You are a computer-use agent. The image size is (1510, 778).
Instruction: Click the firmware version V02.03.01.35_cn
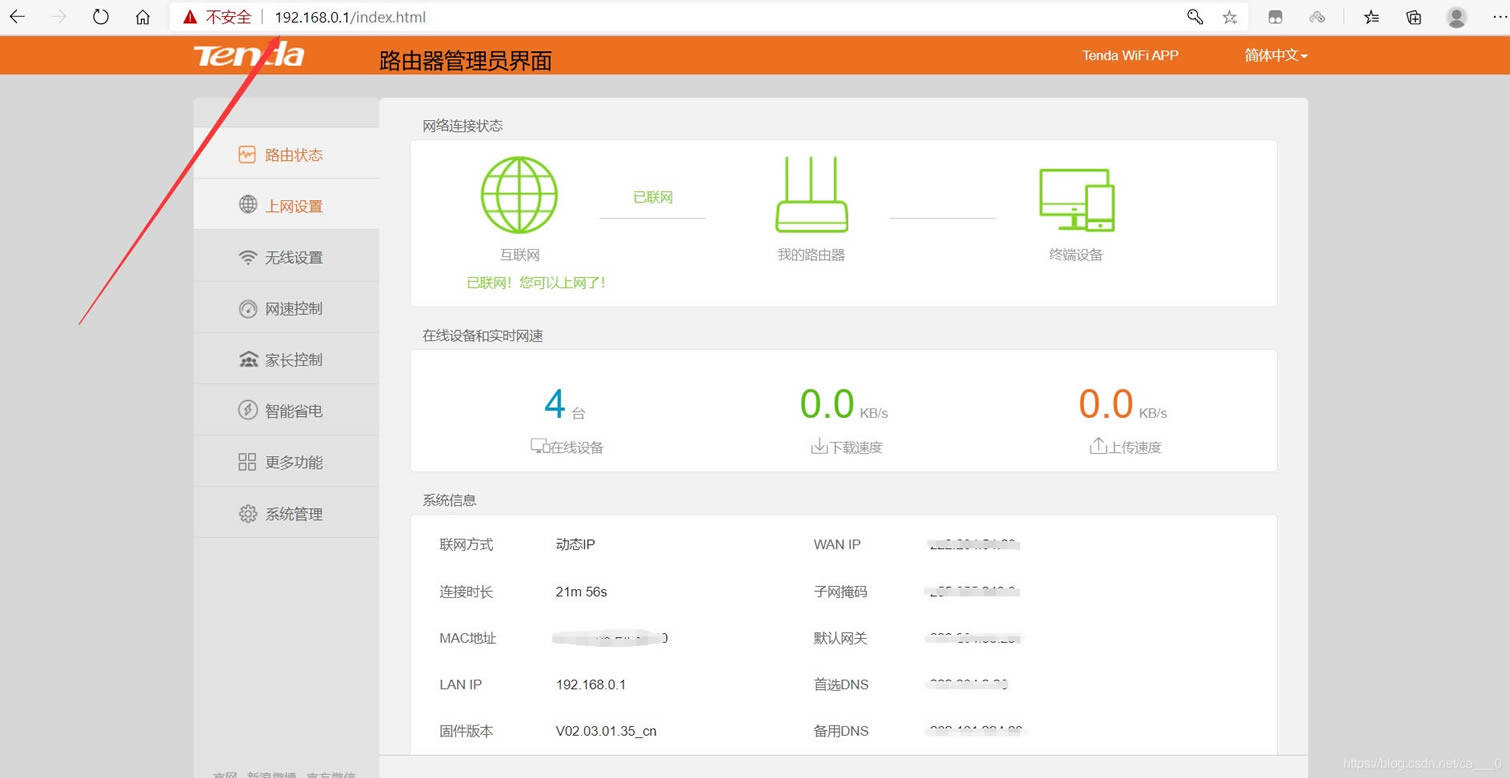606,731
